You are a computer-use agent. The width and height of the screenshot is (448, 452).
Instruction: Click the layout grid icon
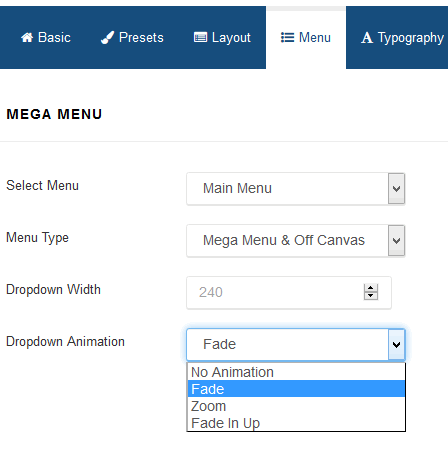[200, 37]
